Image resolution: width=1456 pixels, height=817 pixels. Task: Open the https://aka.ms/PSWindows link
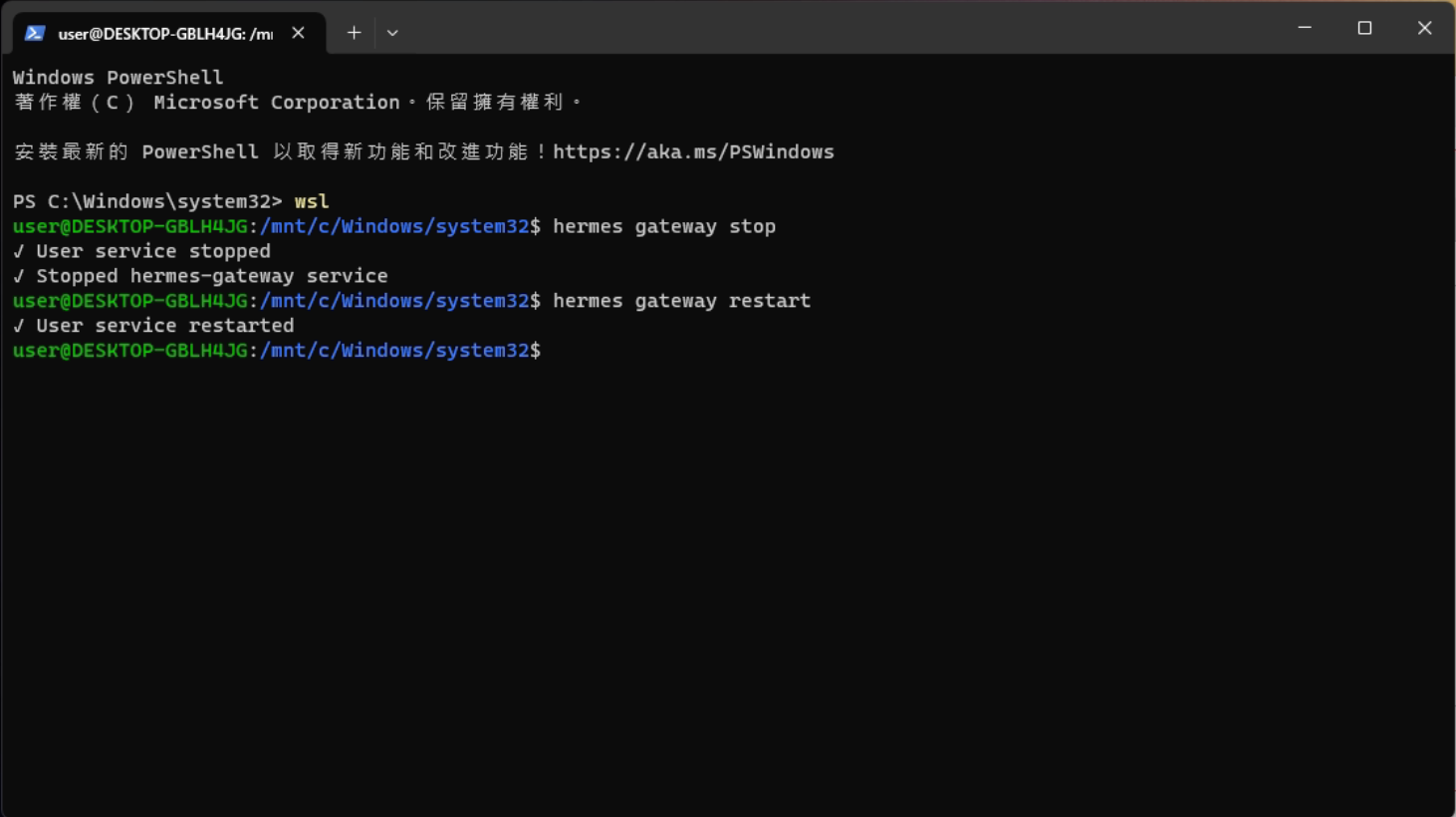pyautogui.click(x=693, y=151)
